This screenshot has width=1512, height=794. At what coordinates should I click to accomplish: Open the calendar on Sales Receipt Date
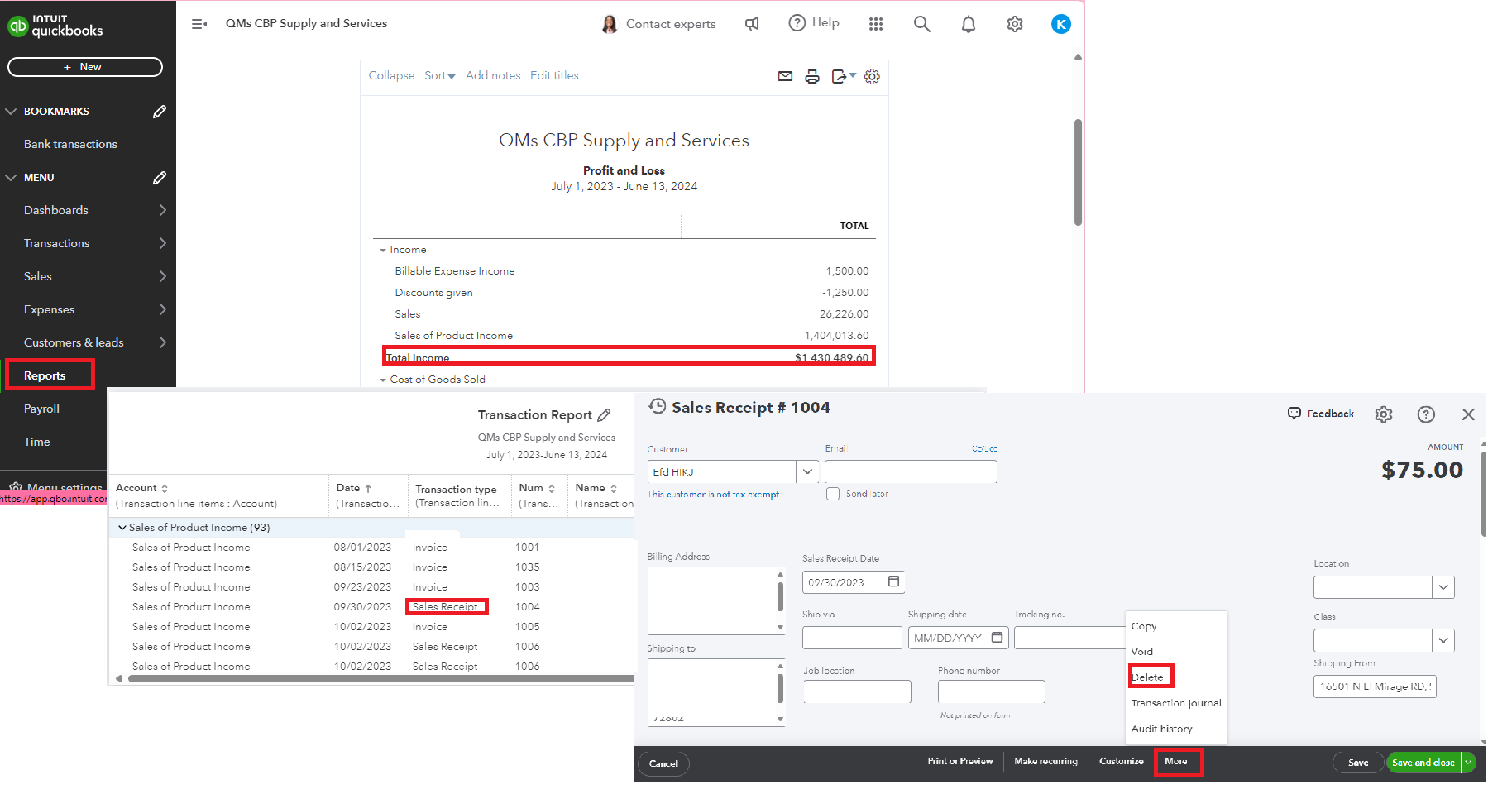point(893,581)
